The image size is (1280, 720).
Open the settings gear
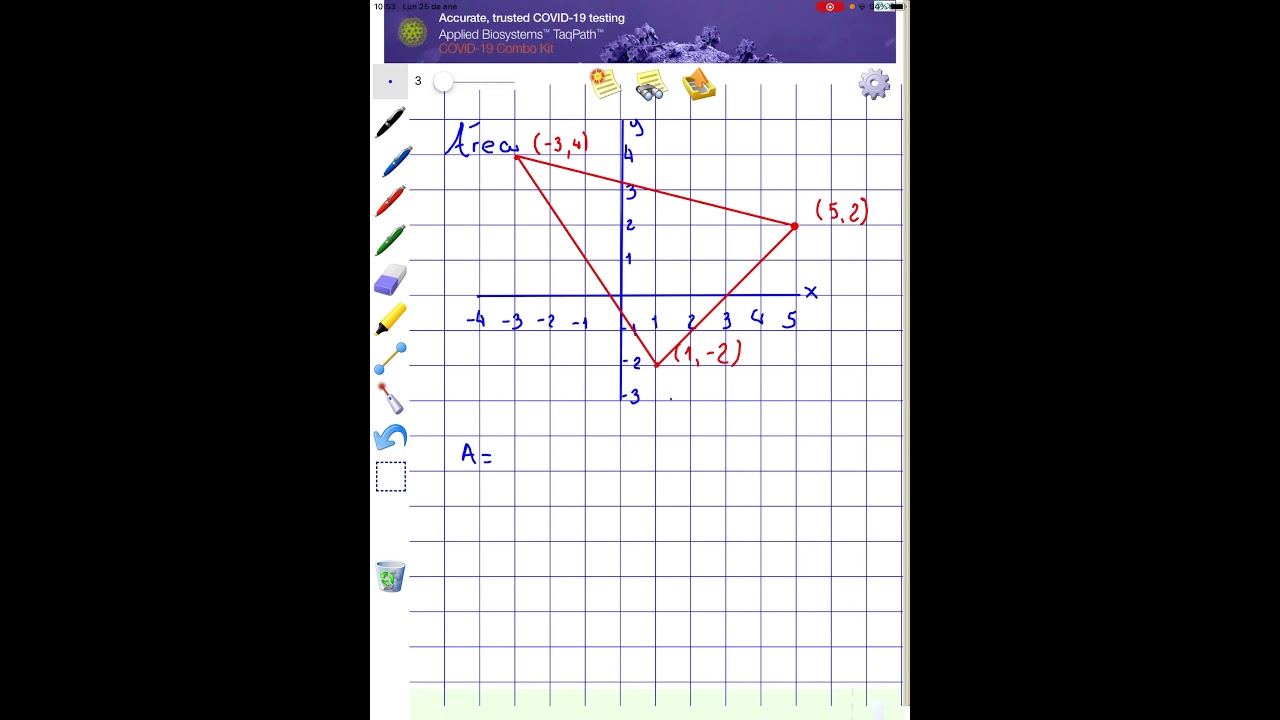tap(874, 84)
